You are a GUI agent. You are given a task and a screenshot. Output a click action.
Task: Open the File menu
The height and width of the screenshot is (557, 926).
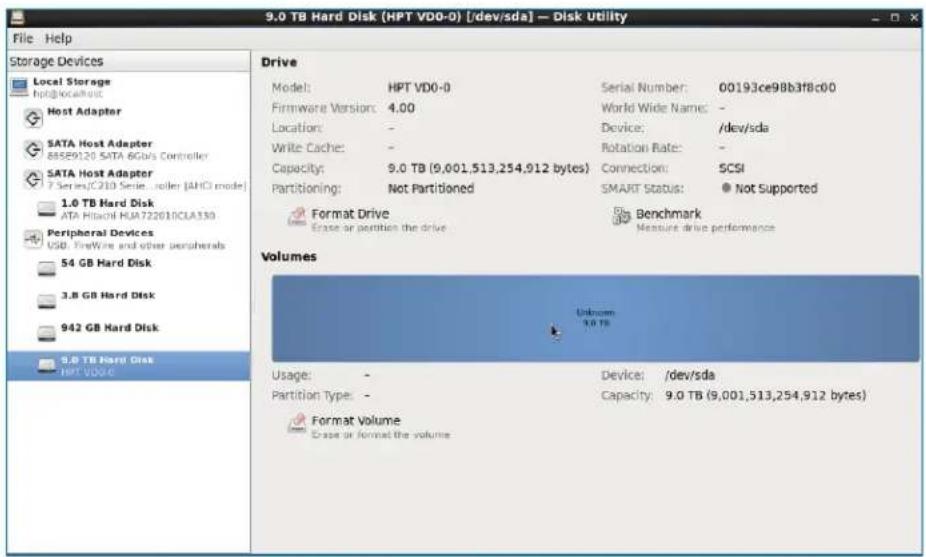point(22,38)
